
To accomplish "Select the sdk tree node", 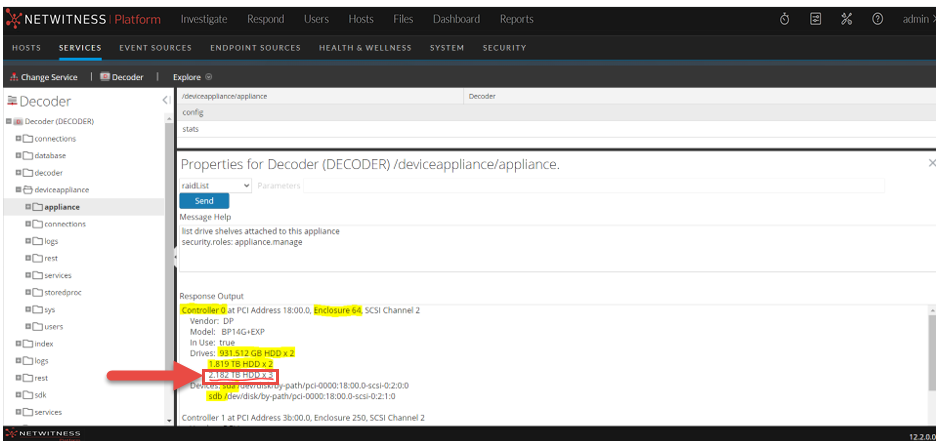I will point(41,395).
